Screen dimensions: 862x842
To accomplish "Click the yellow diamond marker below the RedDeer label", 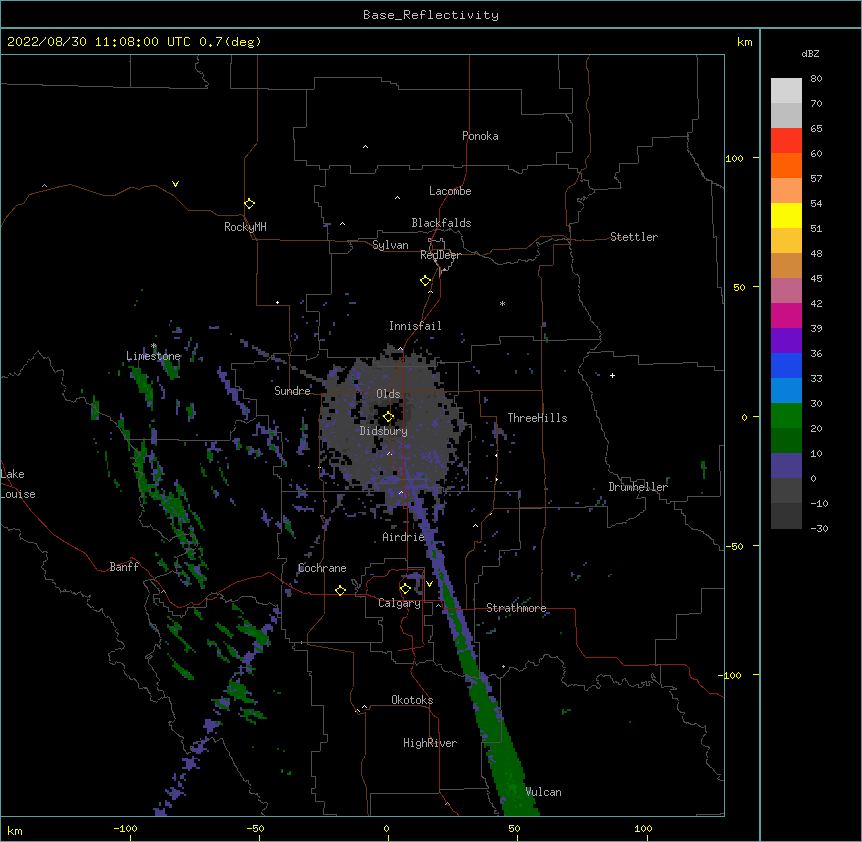I will 425,281.
